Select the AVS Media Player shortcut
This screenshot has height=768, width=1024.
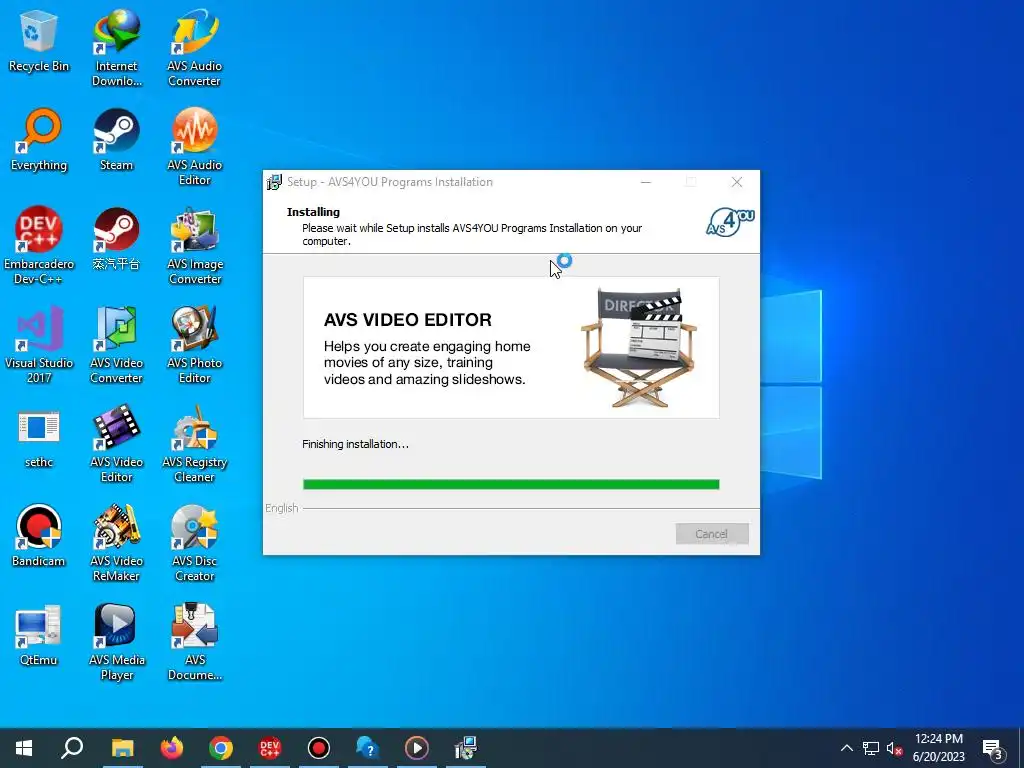coord(117,643)
